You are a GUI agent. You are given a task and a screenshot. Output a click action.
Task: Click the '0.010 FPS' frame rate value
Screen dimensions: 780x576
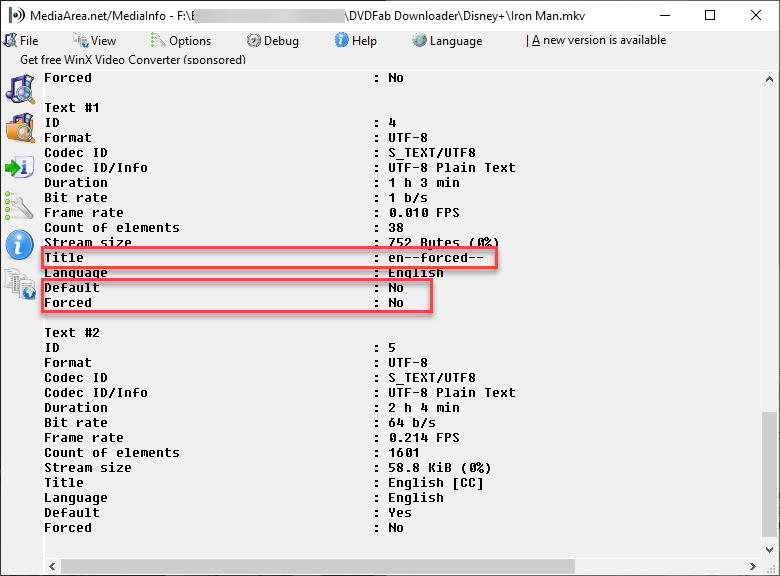(x=424, y=212)
